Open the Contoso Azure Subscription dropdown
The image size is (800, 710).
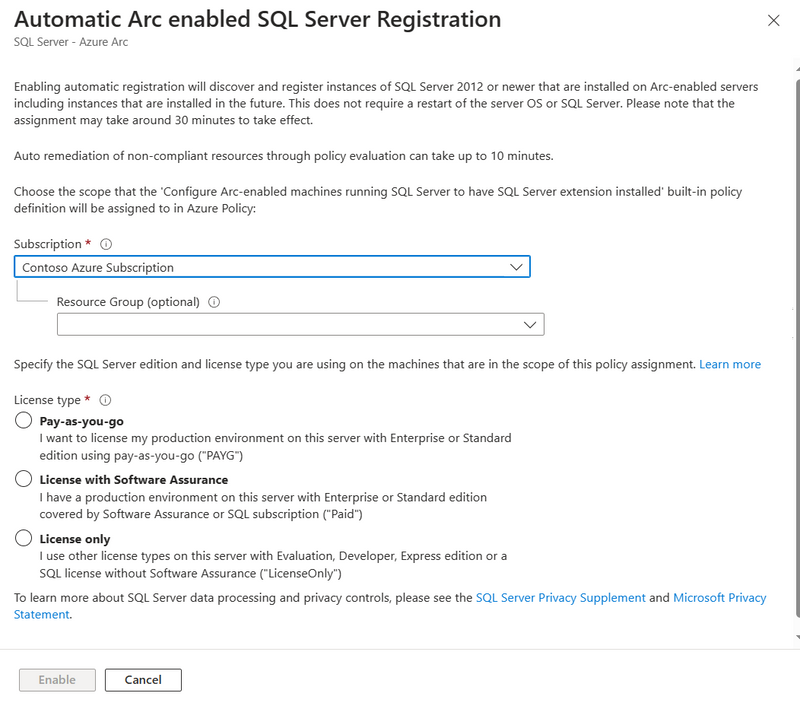click(x=272, y=267)
